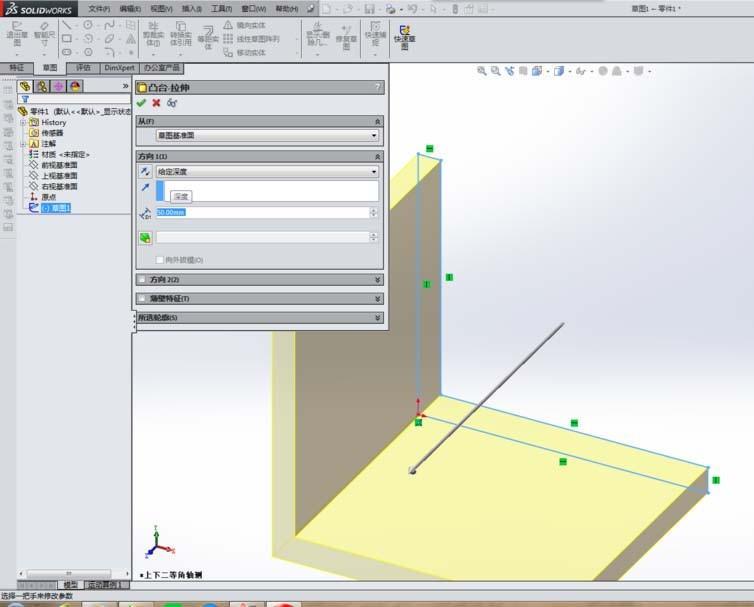This screenshot has height=607, width=754.
Task: Select the Line sketch tool
Action: point(67,25)
